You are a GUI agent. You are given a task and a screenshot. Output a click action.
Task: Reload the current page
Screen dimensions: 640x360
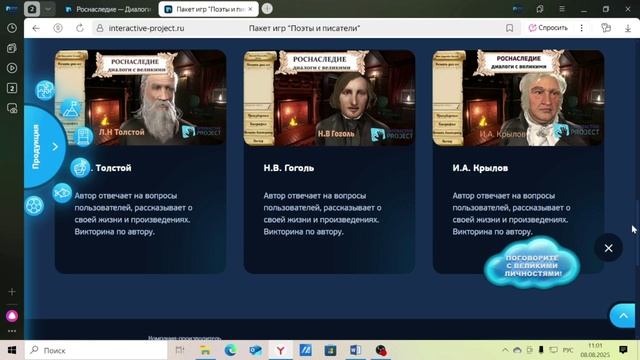point(80,28)
